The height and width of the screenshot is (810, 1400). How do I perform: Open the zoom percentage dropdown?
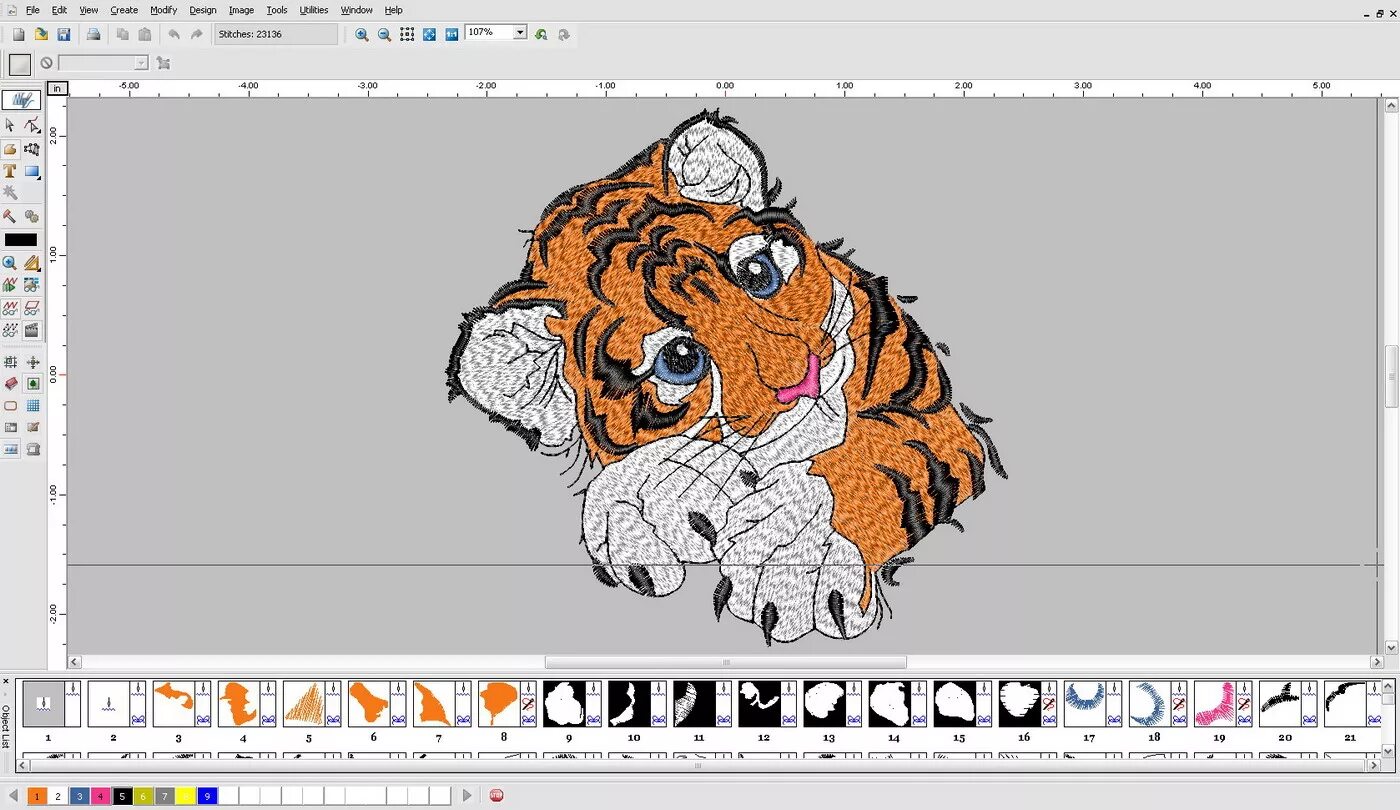click(x=520, y=33)
